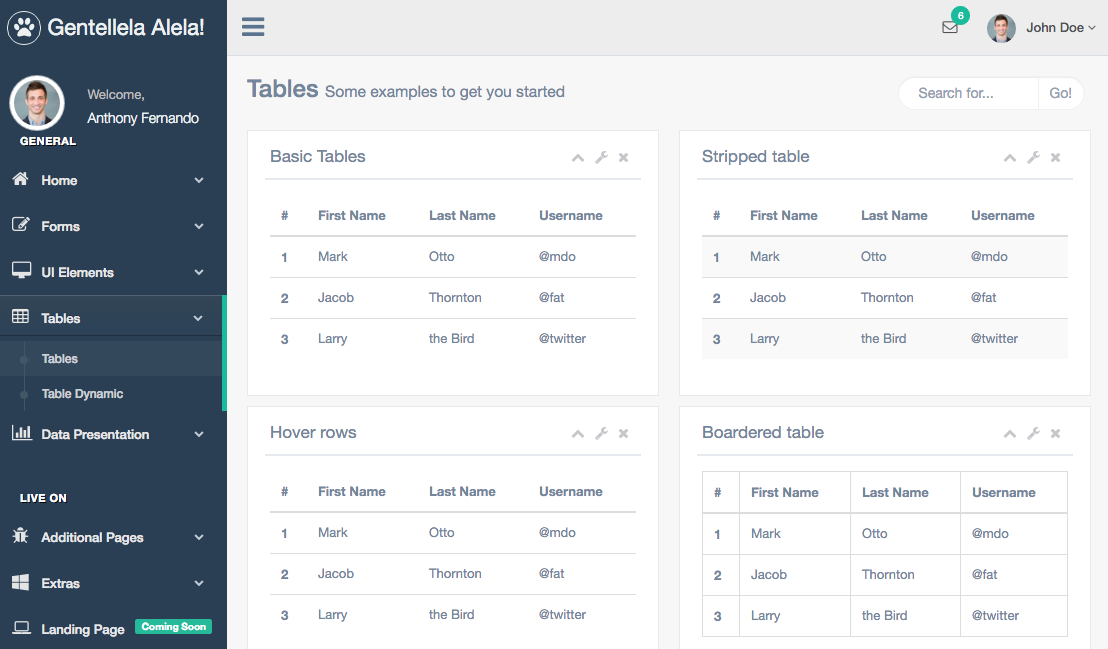Click the paw logo icon
1108x649 pixels.
[24, 28]
